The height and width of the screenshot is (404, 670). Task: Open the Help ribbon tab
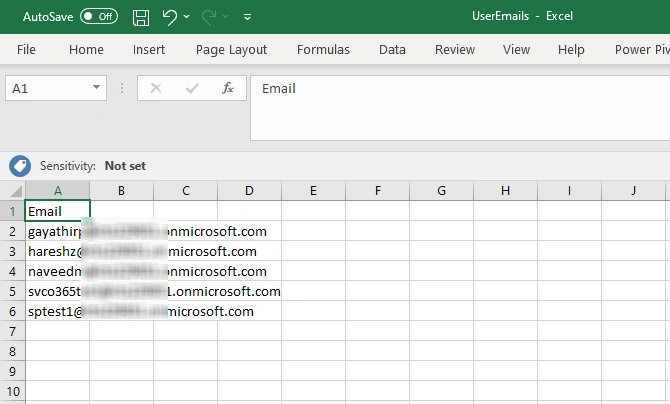(571, 50)
